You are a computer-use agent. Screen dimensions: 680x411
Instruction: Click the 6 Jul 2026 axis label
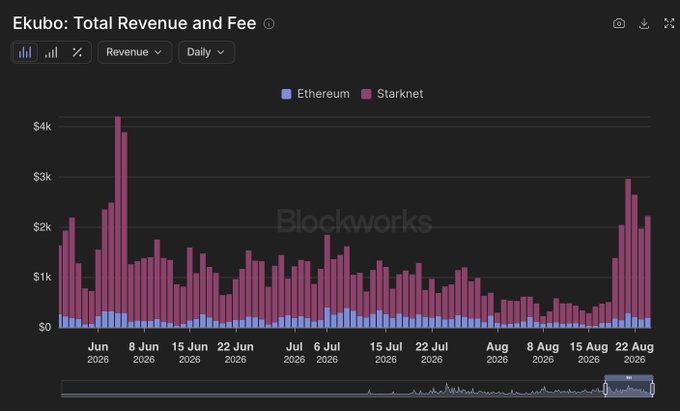click(327, 353)
